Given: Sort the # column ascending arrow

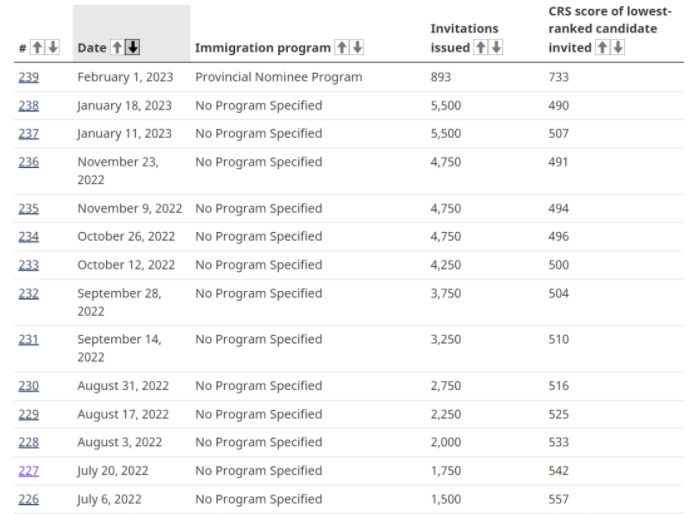Looking at the screenshot, I should [37, 47].
